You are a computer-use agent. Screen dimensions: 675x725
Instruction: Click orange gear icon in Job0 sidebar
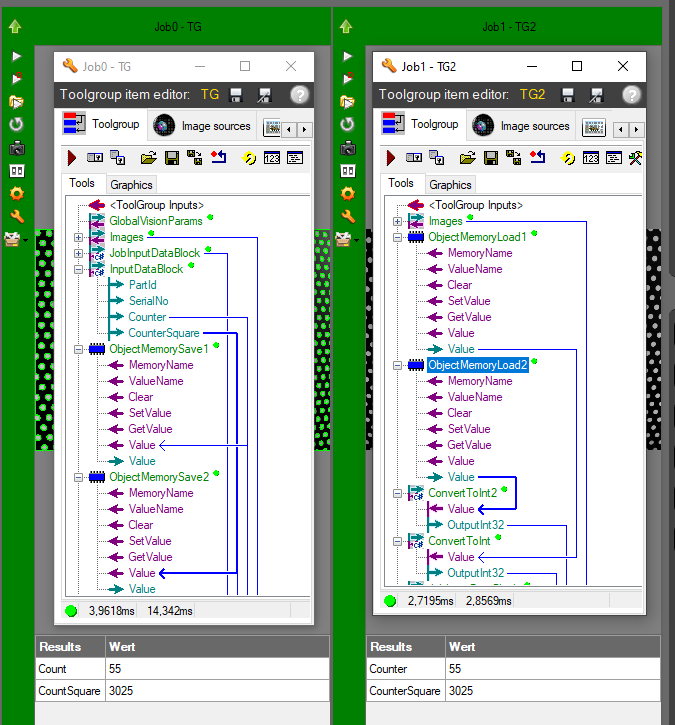click(17, 193)
